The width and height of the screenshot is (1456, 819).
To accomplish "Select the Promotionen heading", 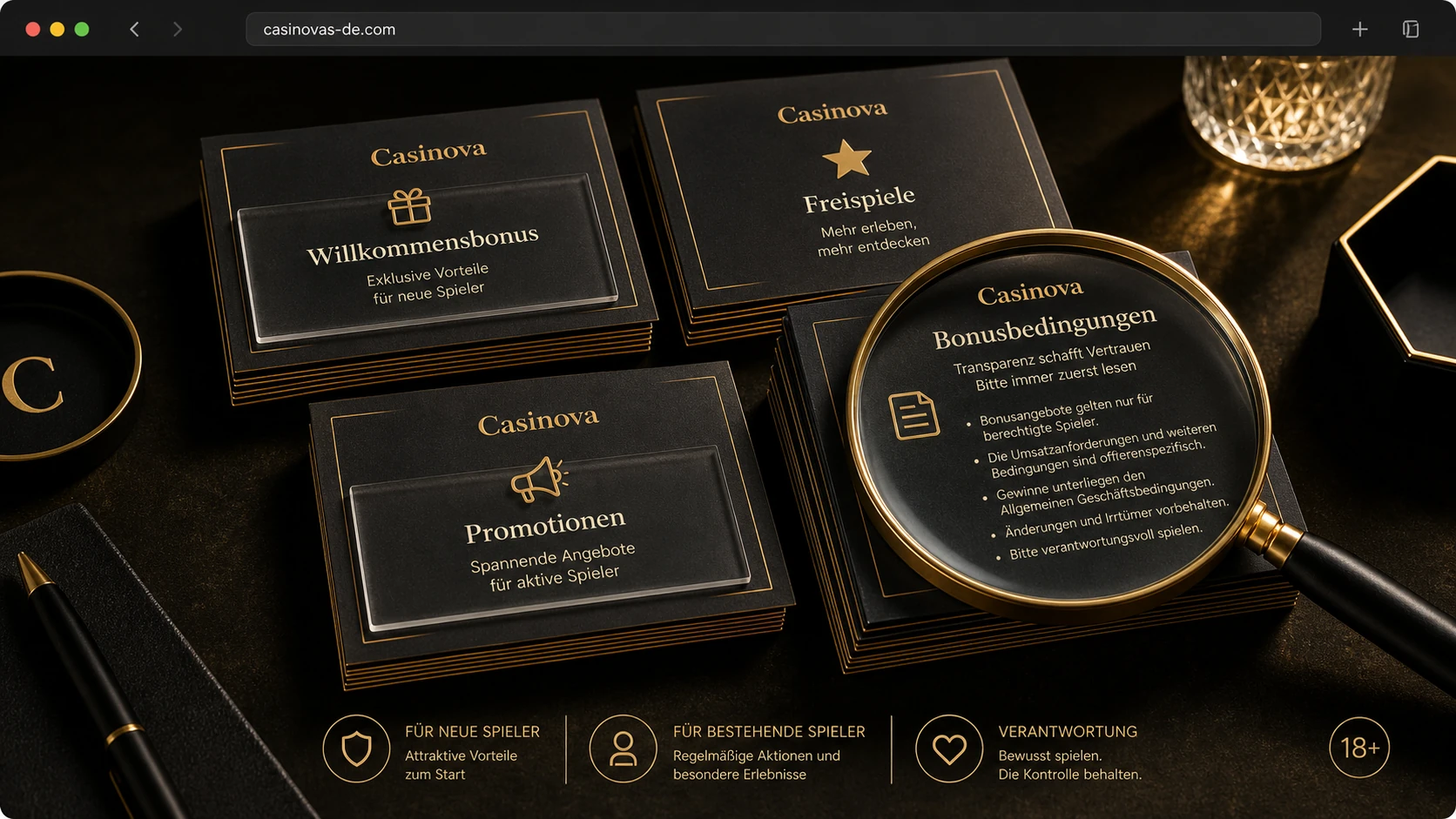I will point(545,526).
